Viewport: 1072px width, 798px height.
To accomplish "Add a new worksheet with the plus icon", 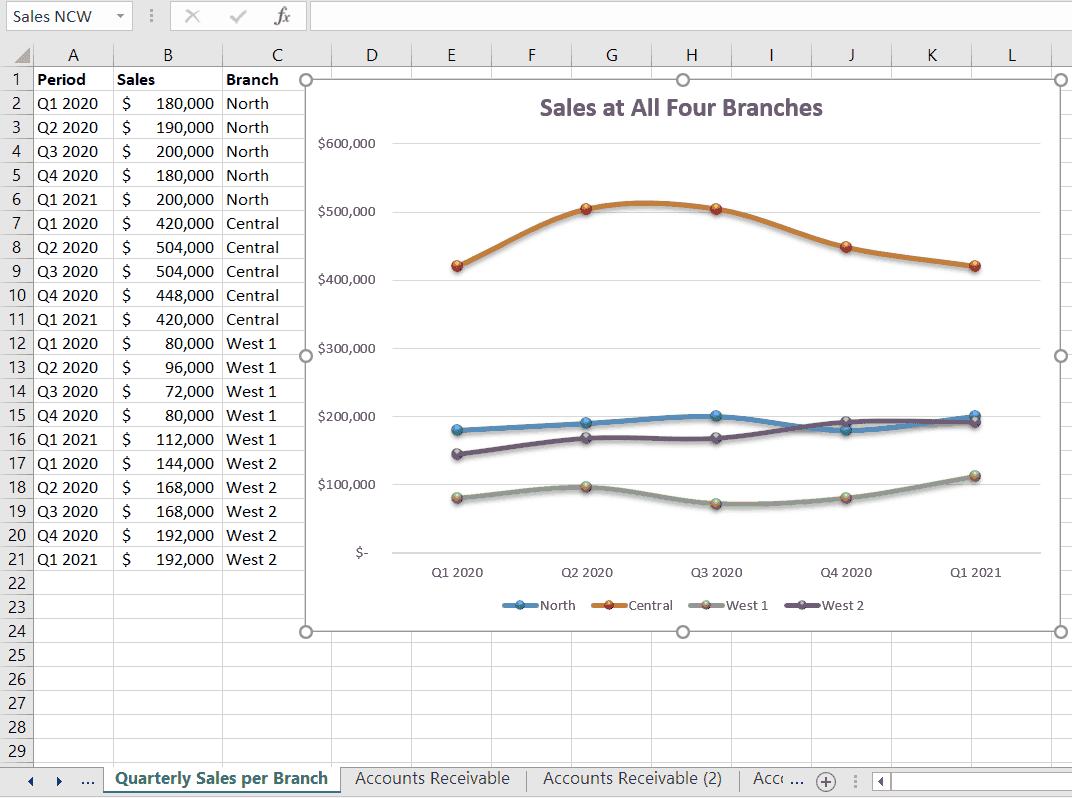I will click(x=825, y=779).
